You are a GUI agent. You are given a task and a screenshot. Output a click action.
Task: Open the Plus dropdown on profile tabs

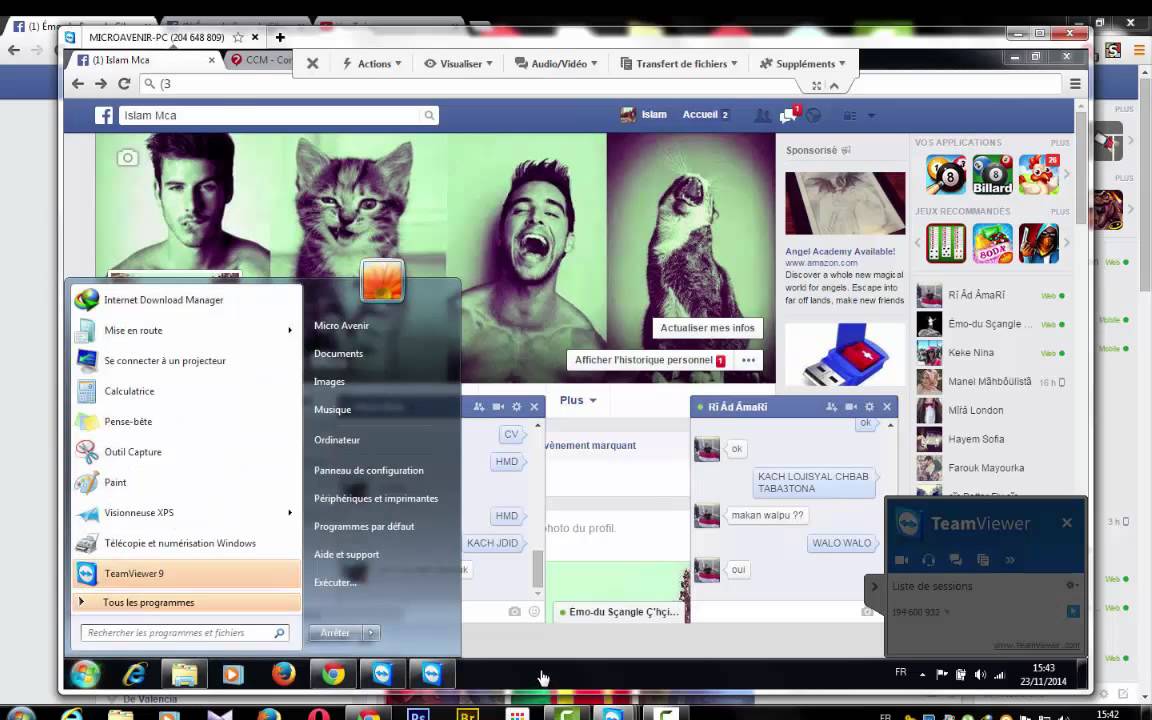click(578, 400)
